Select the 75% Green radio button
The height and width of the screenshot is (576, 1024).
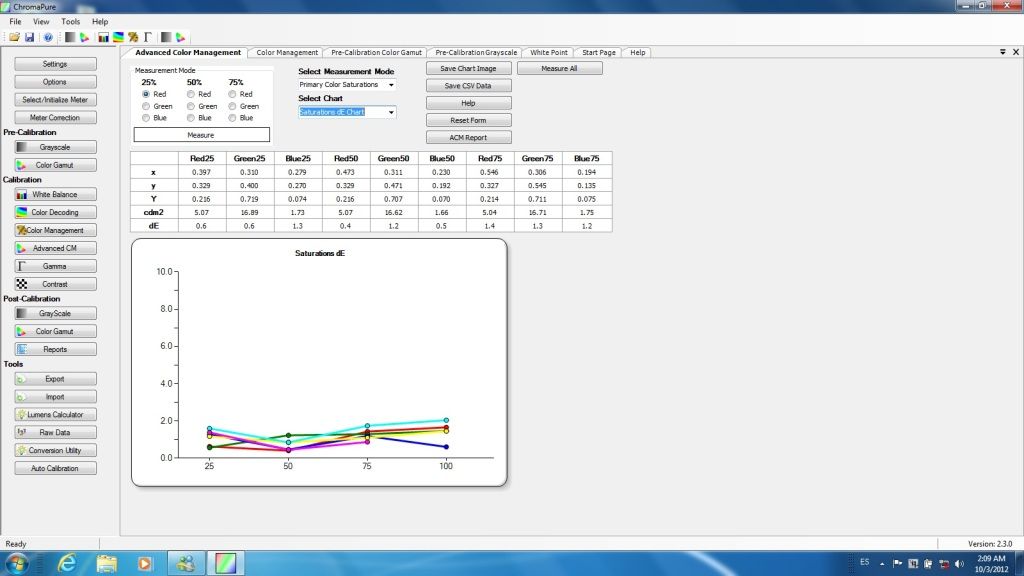click(x=232, y=106)
